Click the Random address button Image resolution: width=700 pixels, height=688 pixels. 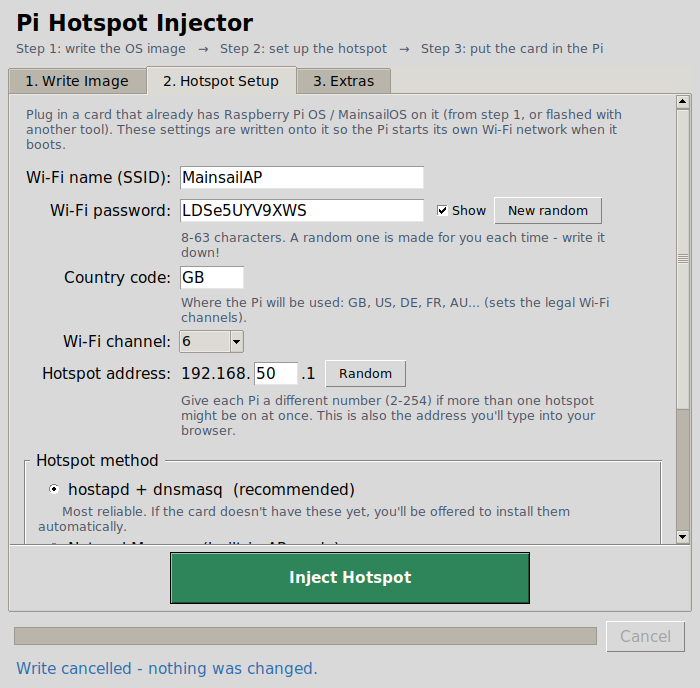click(x=365, y=374)
